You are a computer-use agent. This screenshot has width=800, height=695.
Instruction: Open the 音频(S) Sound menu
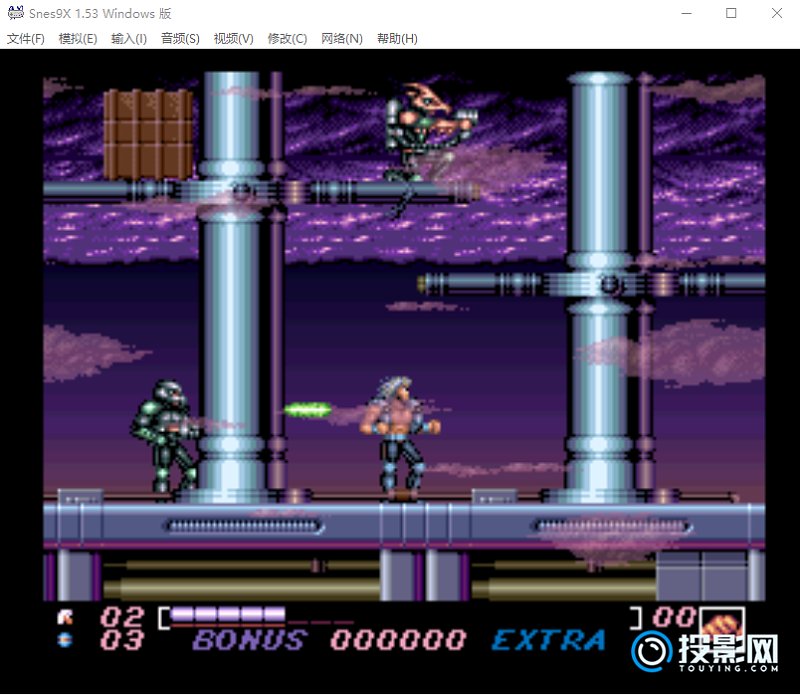click(180, 39)
